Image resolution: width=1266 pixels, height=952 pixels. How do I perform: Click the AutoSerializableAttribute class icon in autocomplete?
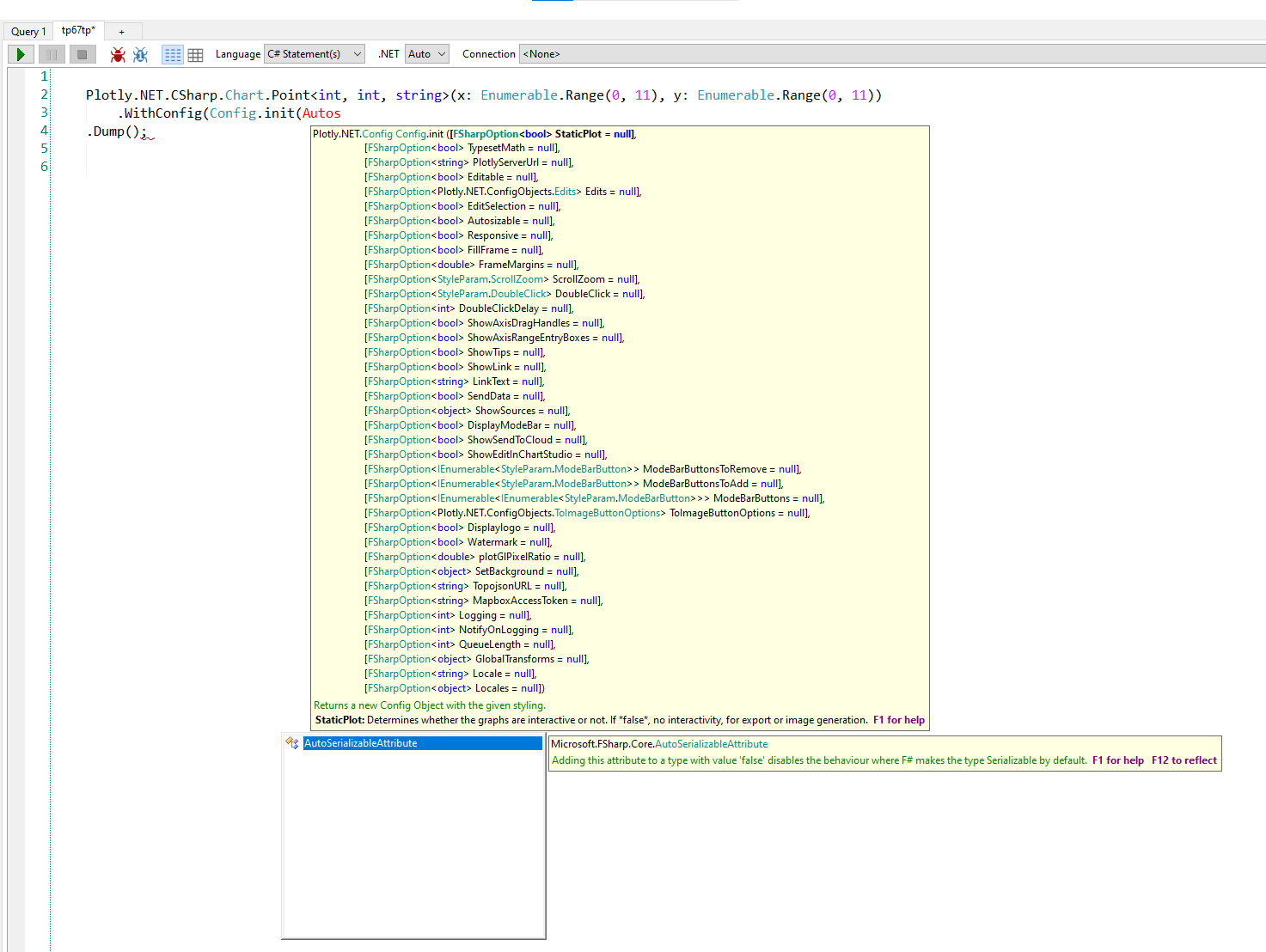pyautogui.click(x=292, y=743)
